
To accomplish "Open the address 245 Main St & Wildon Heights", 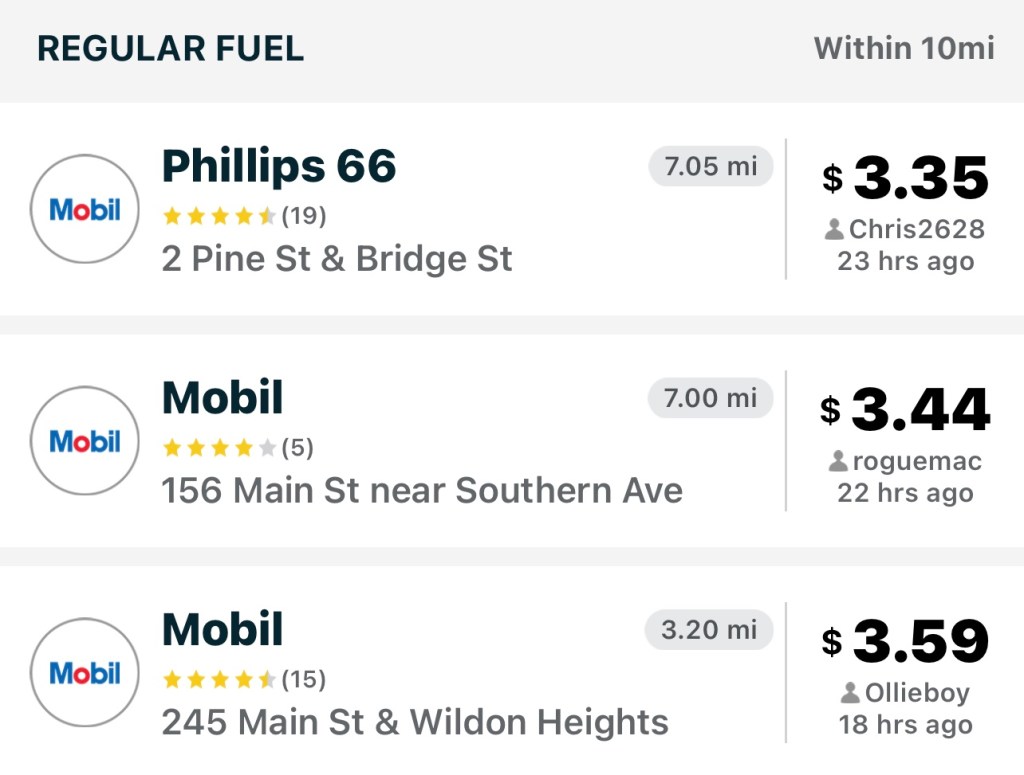I will [415, 722].
